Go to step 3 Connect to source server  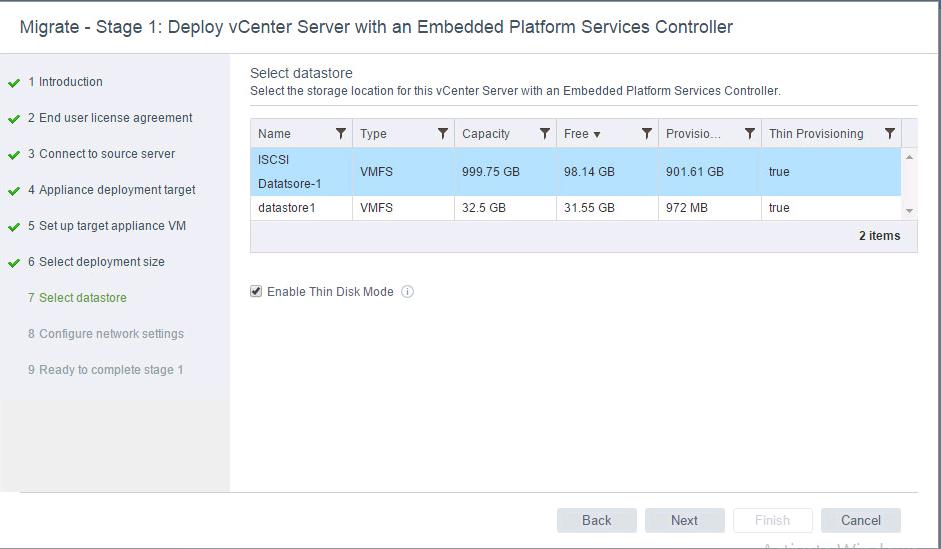click(x=101, y=154)
